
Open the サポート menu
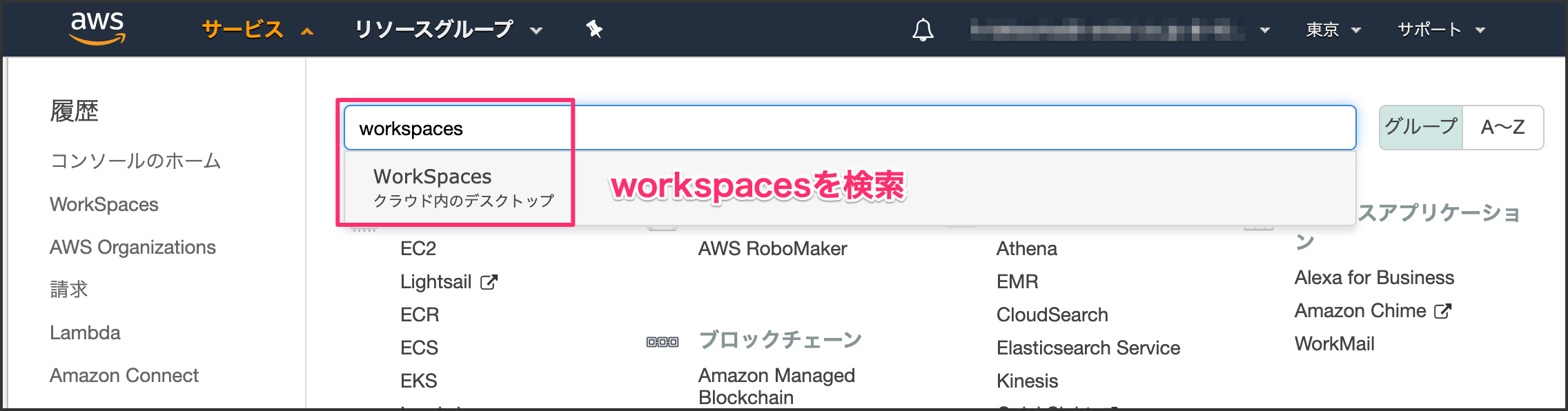(1440, 30)
